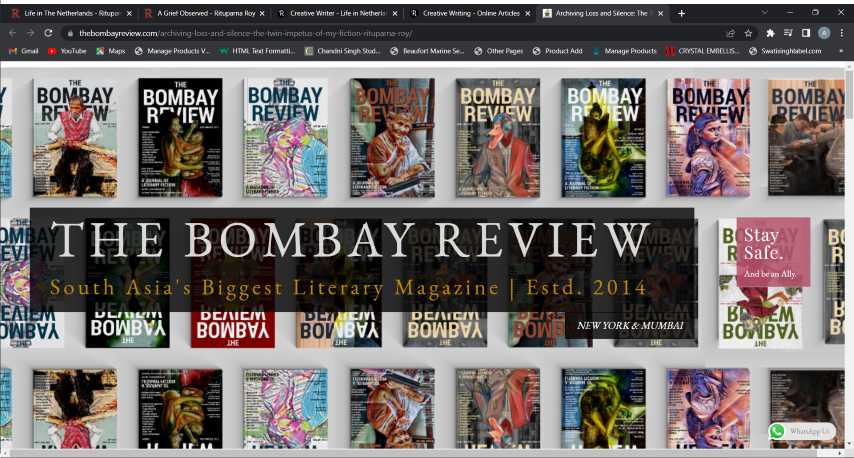Open the Gmail bookmark
Screen dimensions: 854x458
click(x=24, y=51)
